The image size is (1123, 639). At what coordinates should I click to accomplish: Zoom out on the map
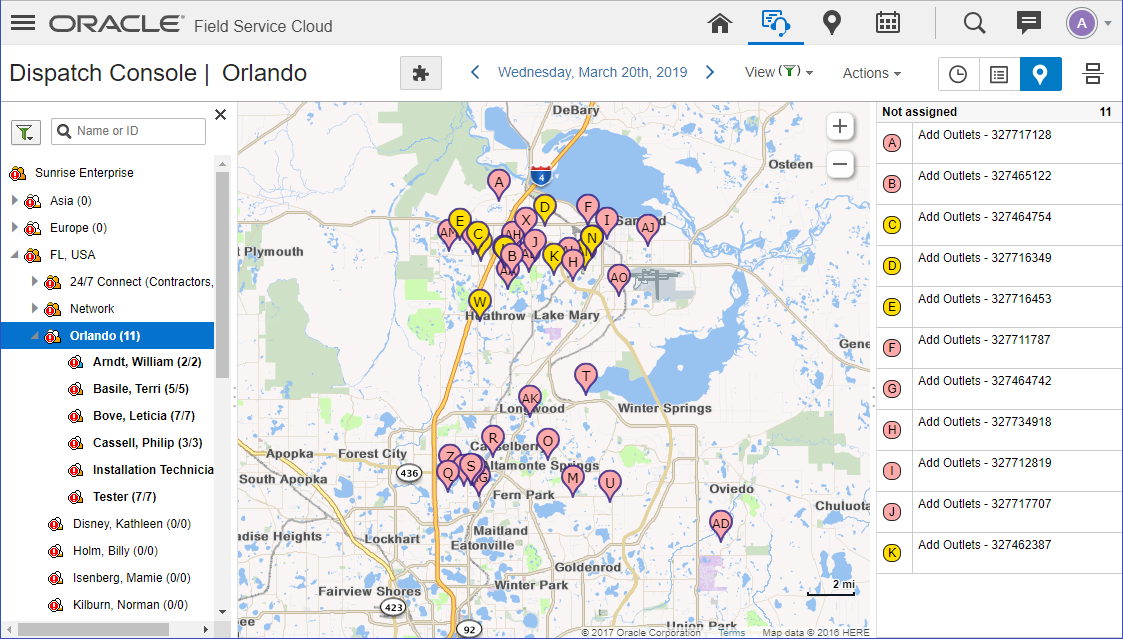[x=839, y=164]
